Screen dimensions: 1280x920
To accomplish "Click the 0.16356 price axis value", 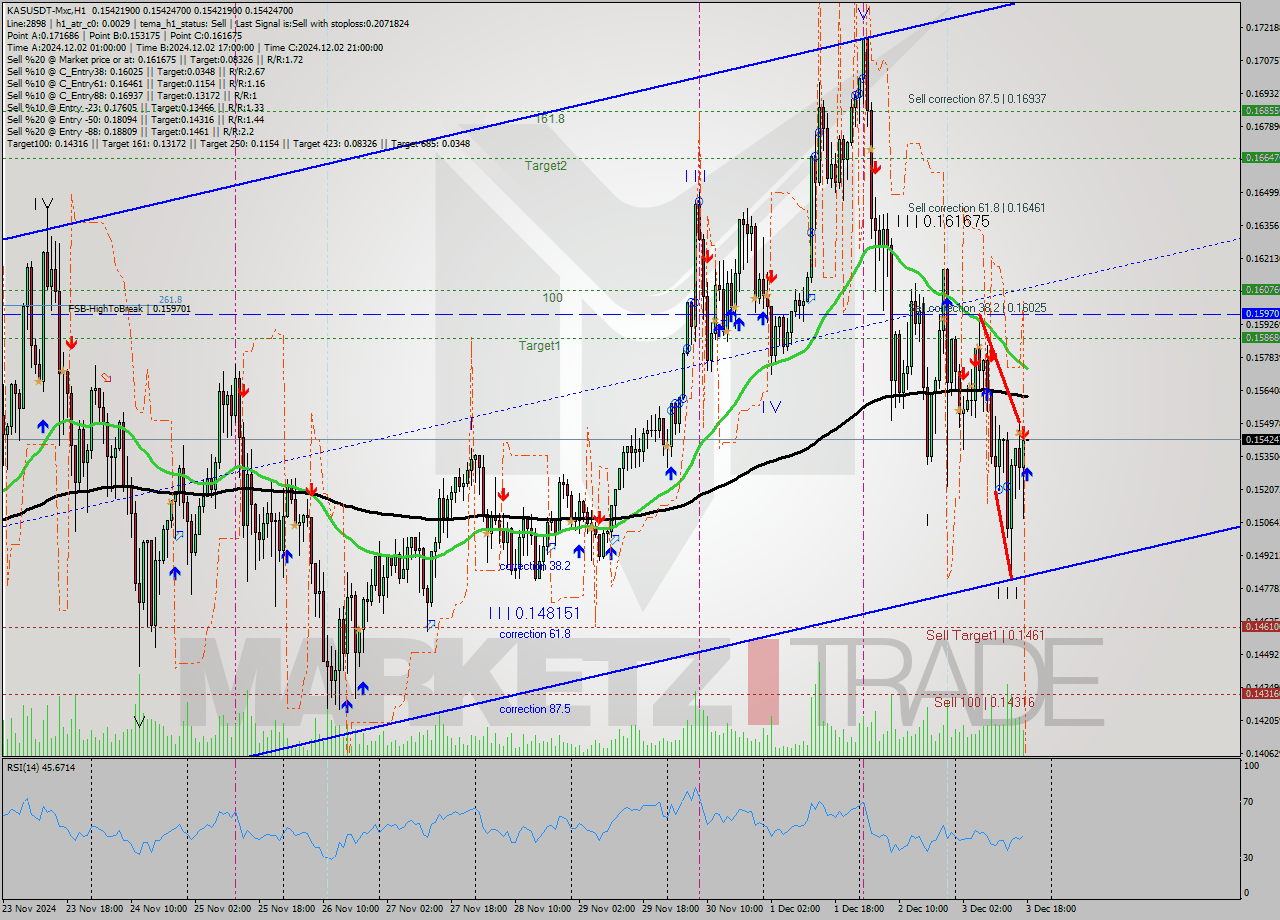I will 1262,225.
